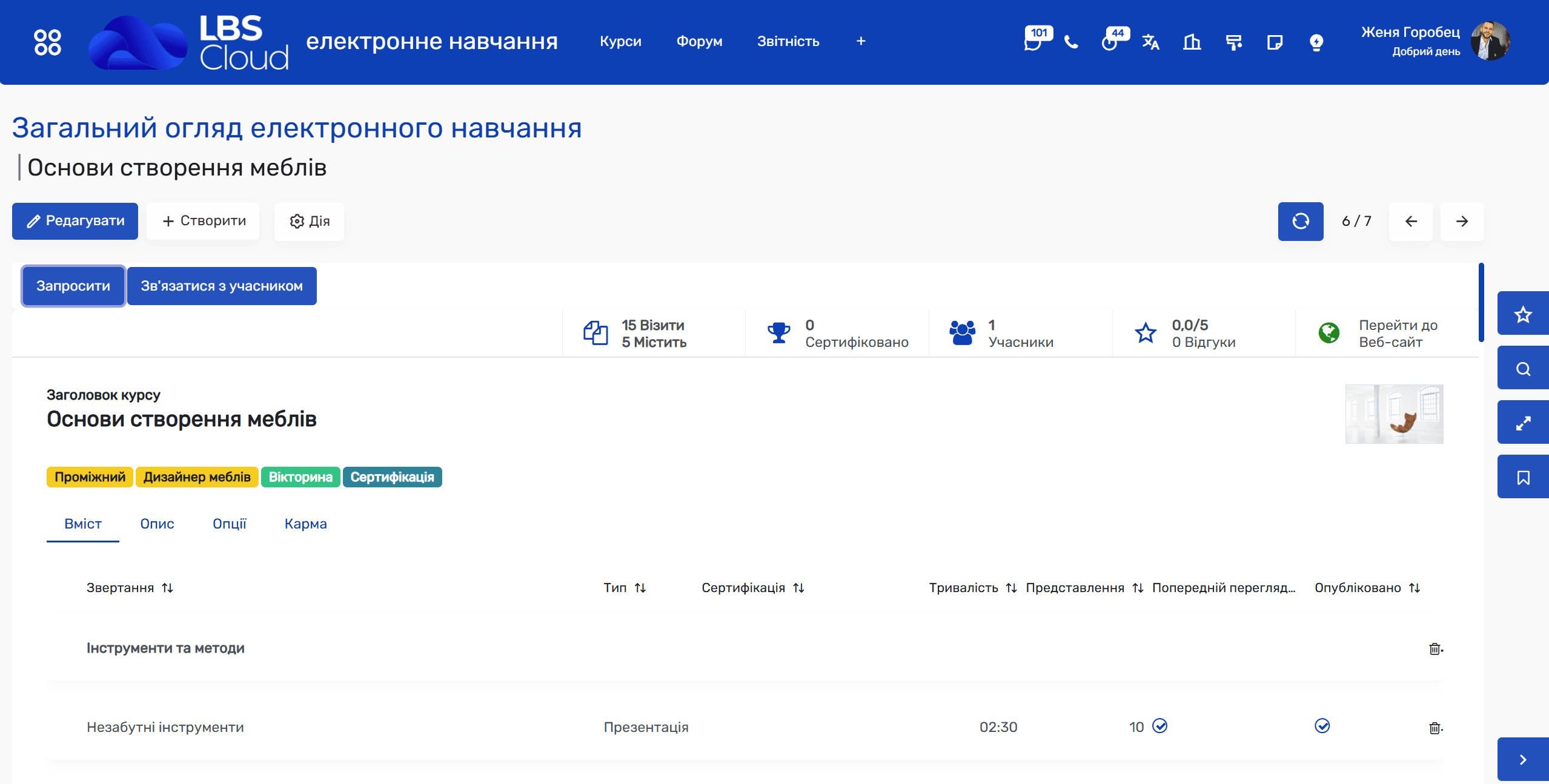
Task: Delete the Незабутні інструменти row
Action: [x=1435, y=727]
